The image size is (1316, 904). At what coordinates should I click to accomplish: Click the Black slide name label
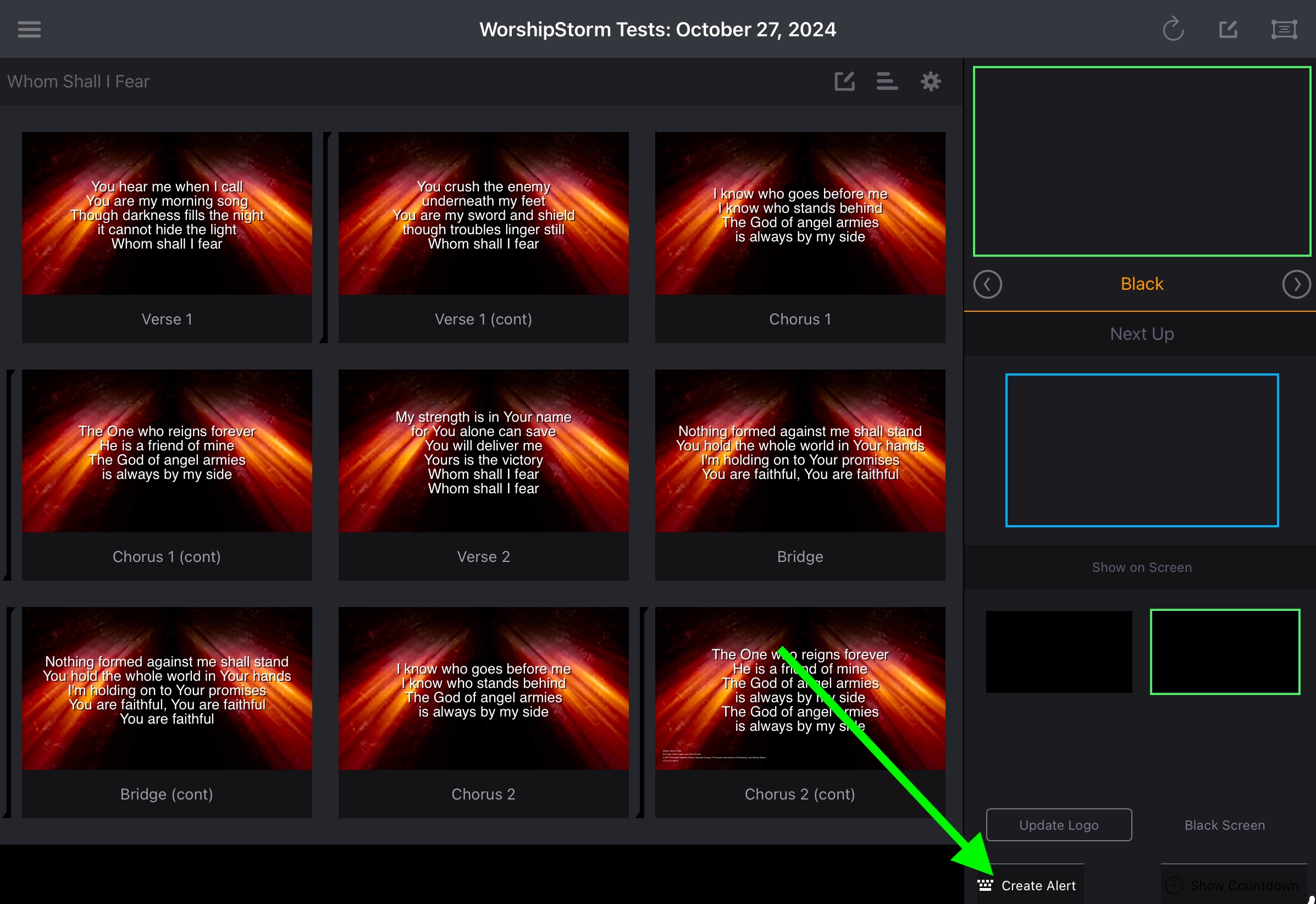1142,284
